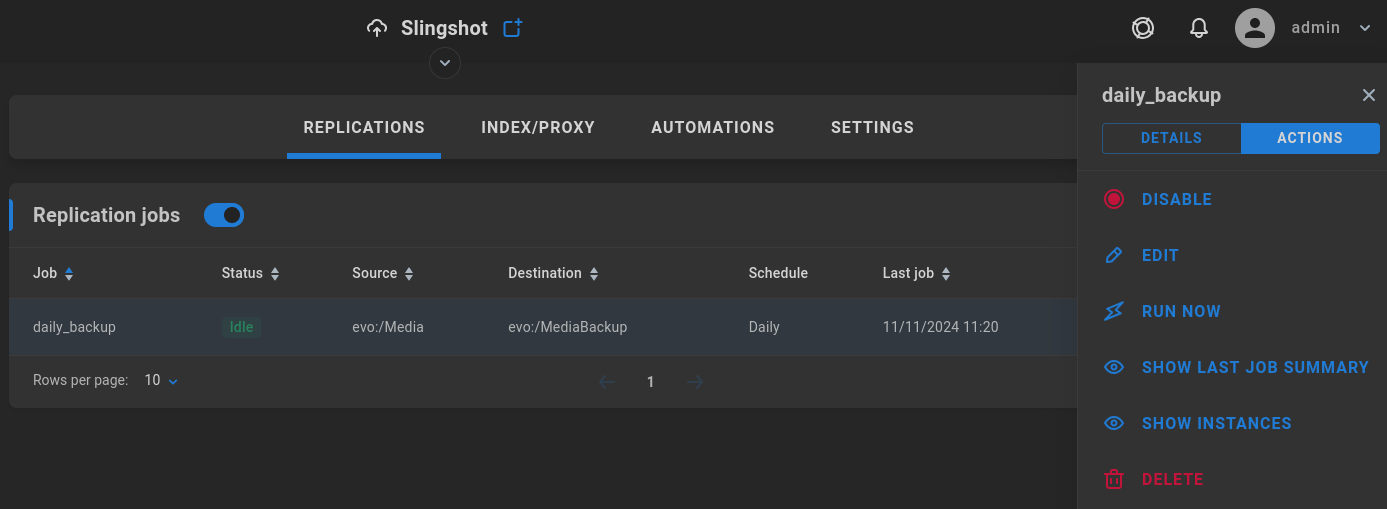Select the daily_backup job row name
This screenshot has width=1387, height=509.
click(74, 327)
